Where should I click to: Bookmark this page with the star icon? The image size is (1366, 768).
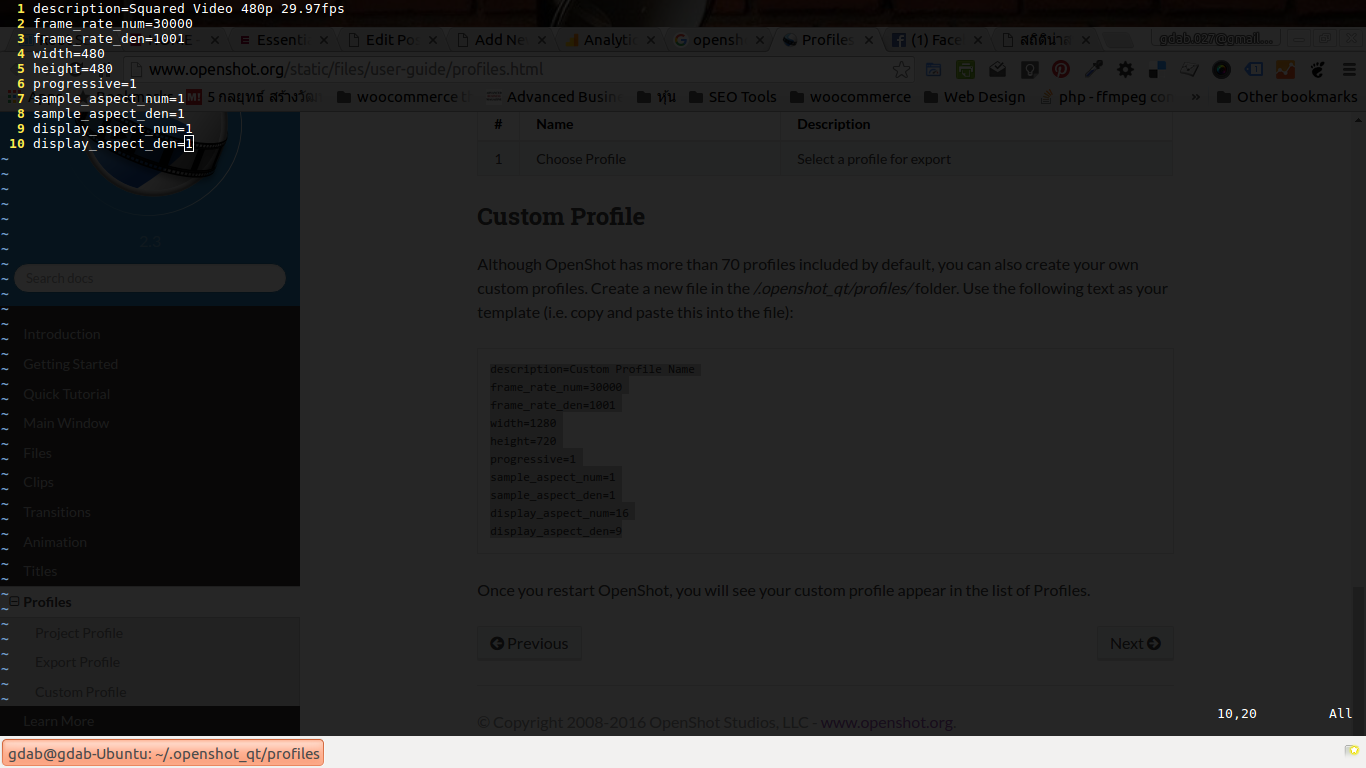click(902, 70)
